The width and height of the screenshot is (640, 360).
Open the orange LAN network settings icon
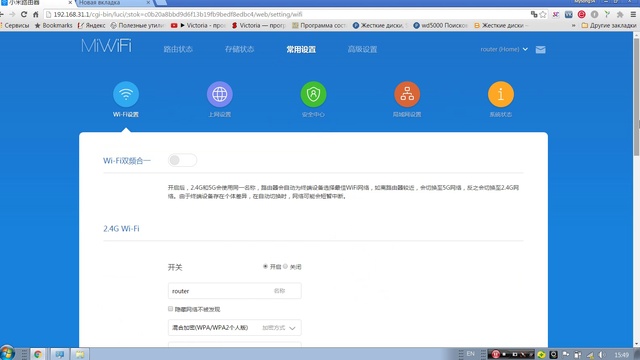tap(407, 94)
